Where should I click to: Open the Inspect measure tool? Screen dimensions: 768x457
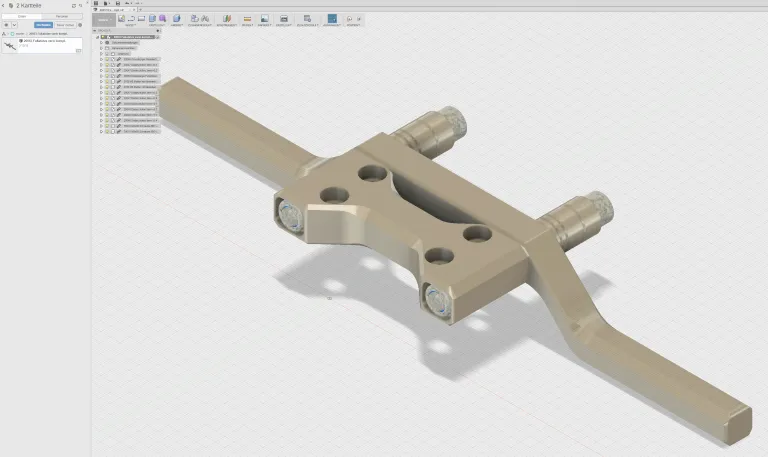pos(247,19)
